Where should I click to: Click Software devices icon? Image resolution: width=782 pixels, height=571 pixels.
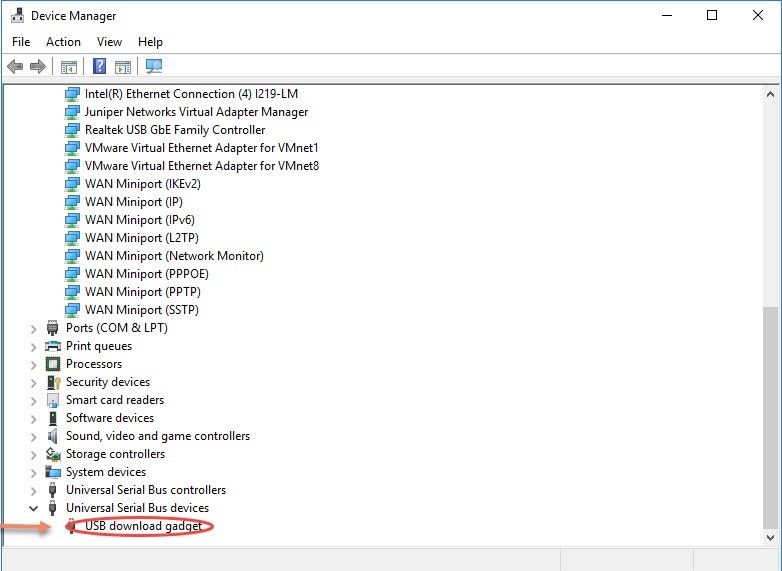pyautogui.click(x=53, y=418)
